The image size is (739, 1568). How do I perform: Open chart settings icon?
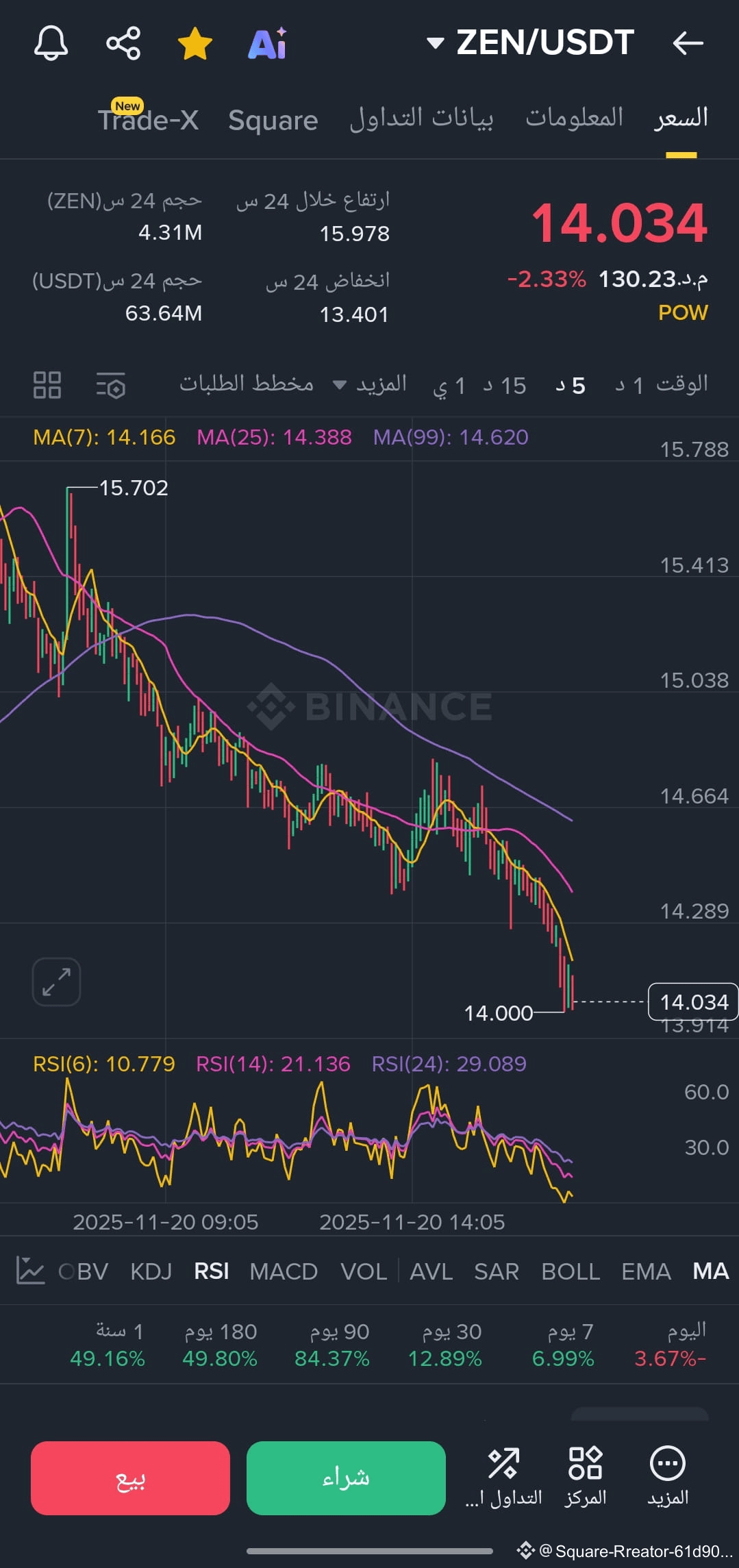click(110, 385)
